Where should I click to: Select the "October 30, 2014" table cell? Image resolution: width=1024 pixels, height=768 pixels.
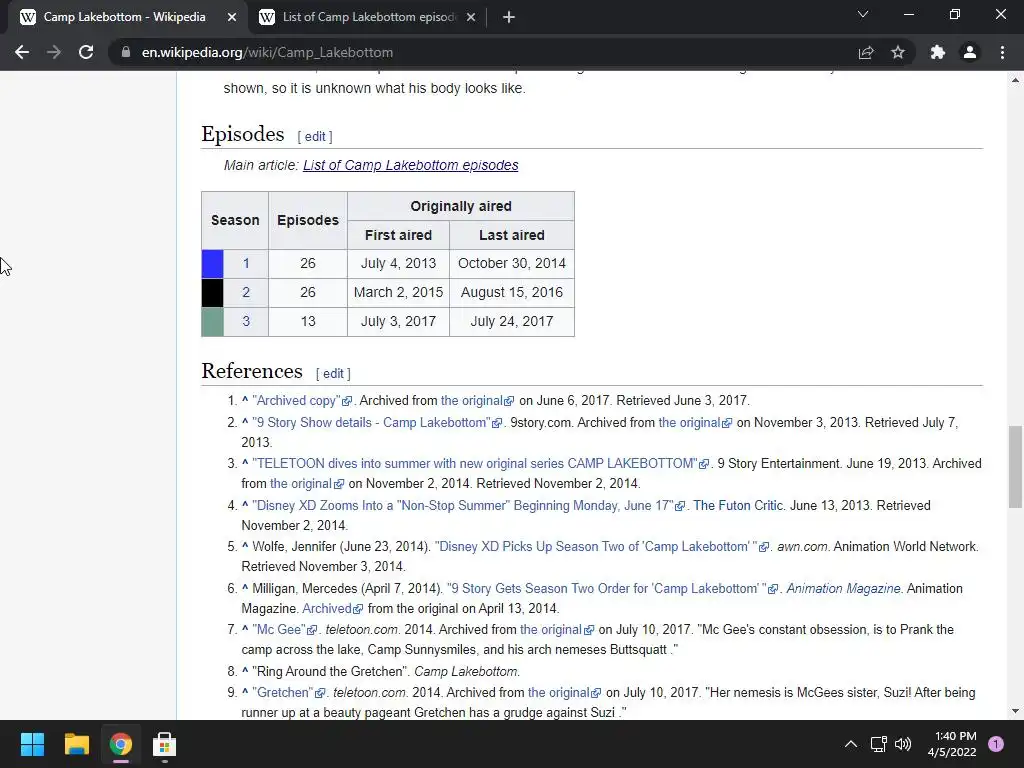pyautogui.click(x=512, y=263)
